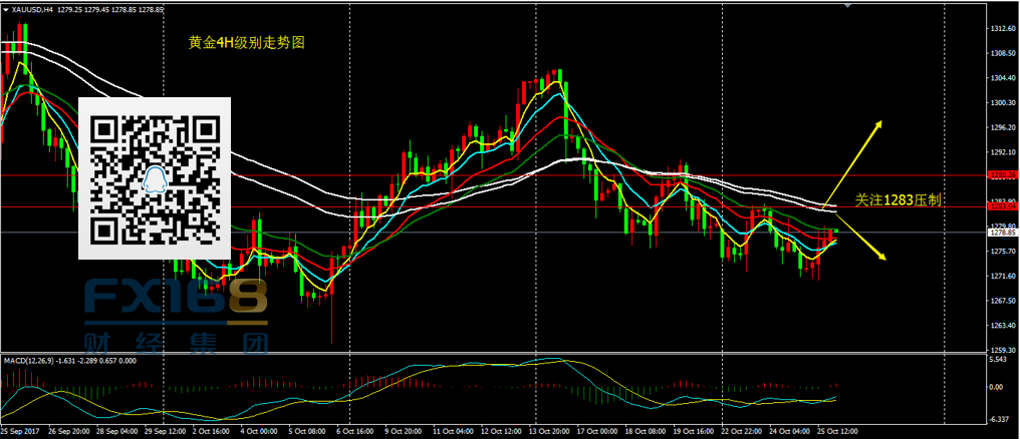Click the FX168 logo watermark

pos(176,302)
